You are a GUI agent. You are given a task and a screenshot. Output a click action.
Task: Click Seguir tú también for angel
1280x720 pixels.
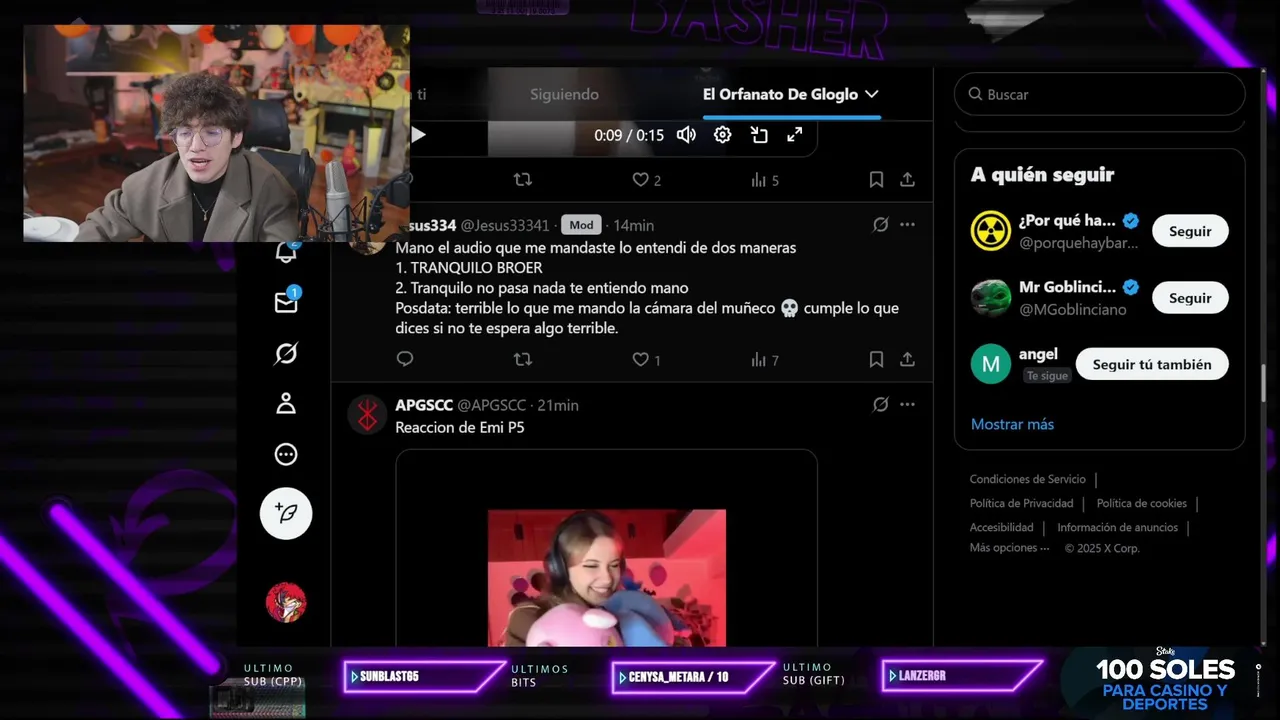pyautogui.click(x=1152, y=365)
